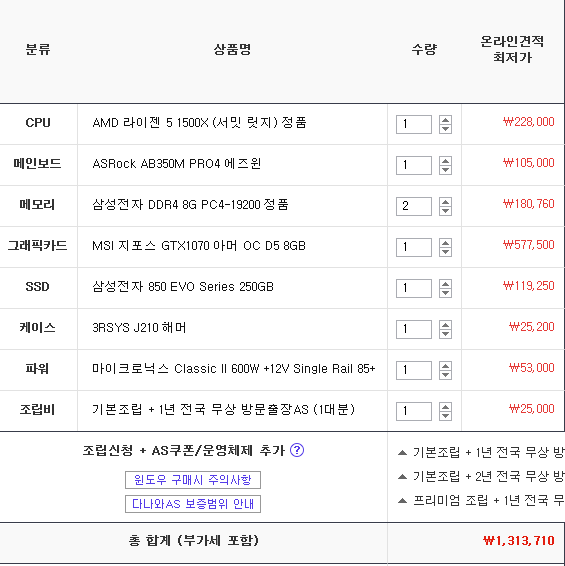The image size is (565, 566).
Task: Decrease SSD quantity with down arrow
Action: point(445,293)
